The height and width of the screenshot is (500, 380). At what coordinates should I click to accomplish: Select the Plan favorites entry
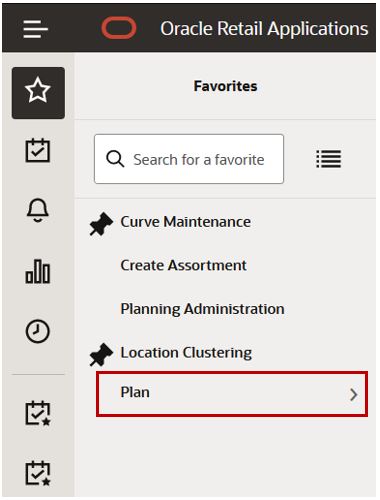tap(232, 394)
